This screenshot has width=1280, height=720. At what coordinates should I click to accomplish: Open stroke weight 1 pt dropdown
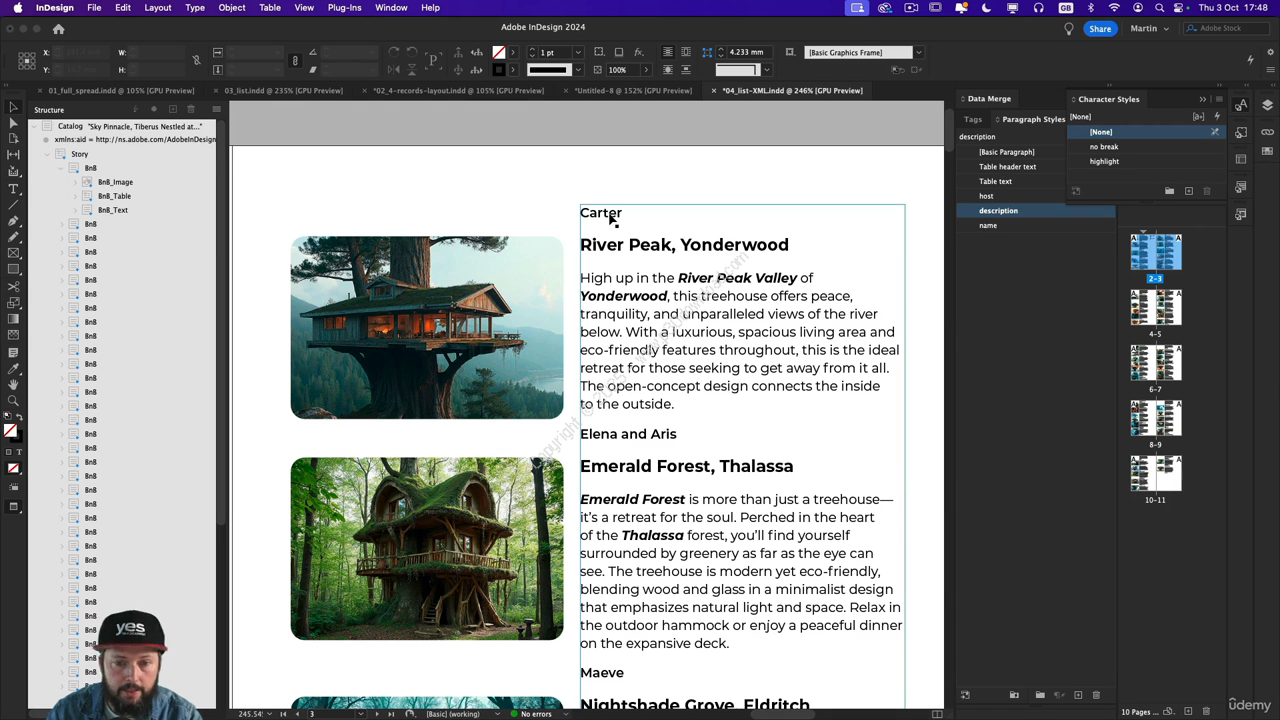click(579, 52)
